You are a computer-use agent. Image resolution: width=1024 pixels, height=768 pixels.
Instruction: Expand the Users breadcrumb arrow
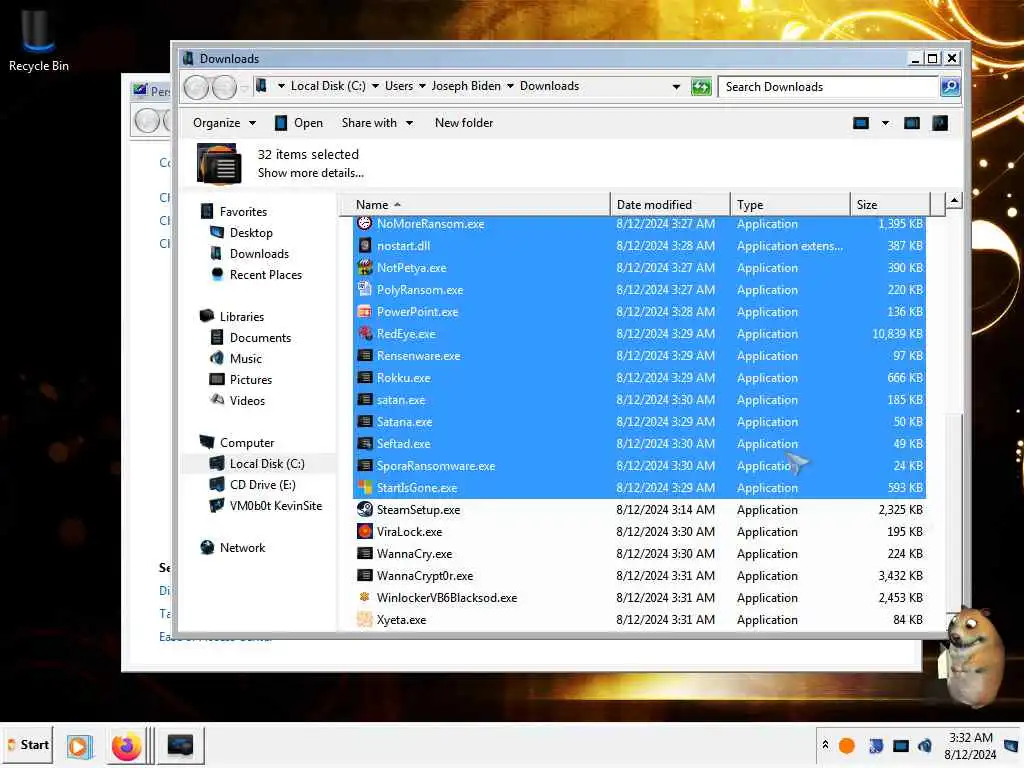tap(422, 86)
